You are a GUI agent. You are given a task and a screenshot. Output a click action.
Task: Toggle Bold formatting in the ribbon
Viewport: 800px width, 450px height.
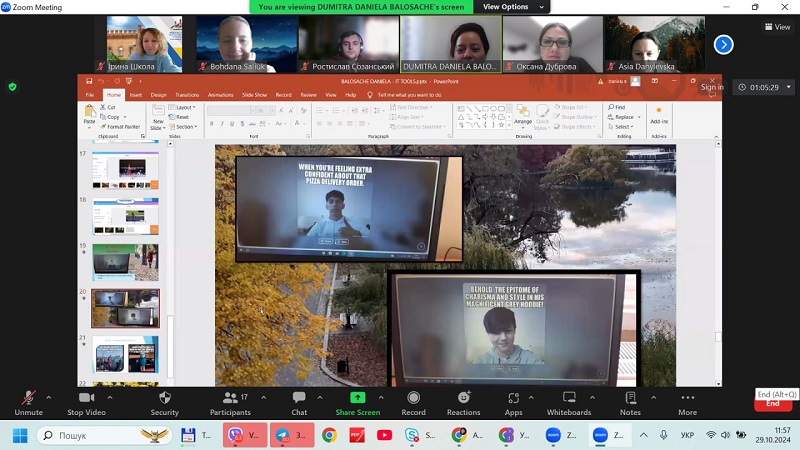point(212,123)
